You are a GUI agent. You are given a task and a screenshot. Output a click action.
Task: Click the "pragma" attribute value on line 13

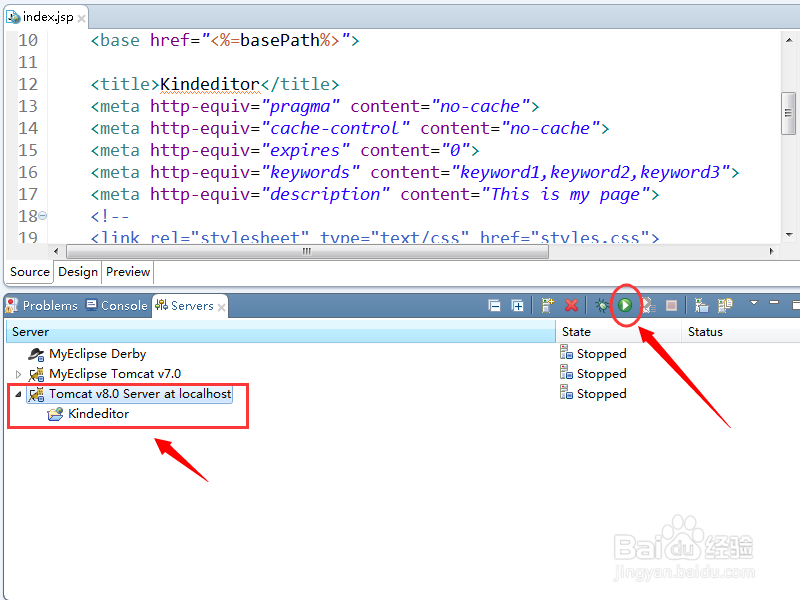300,106
